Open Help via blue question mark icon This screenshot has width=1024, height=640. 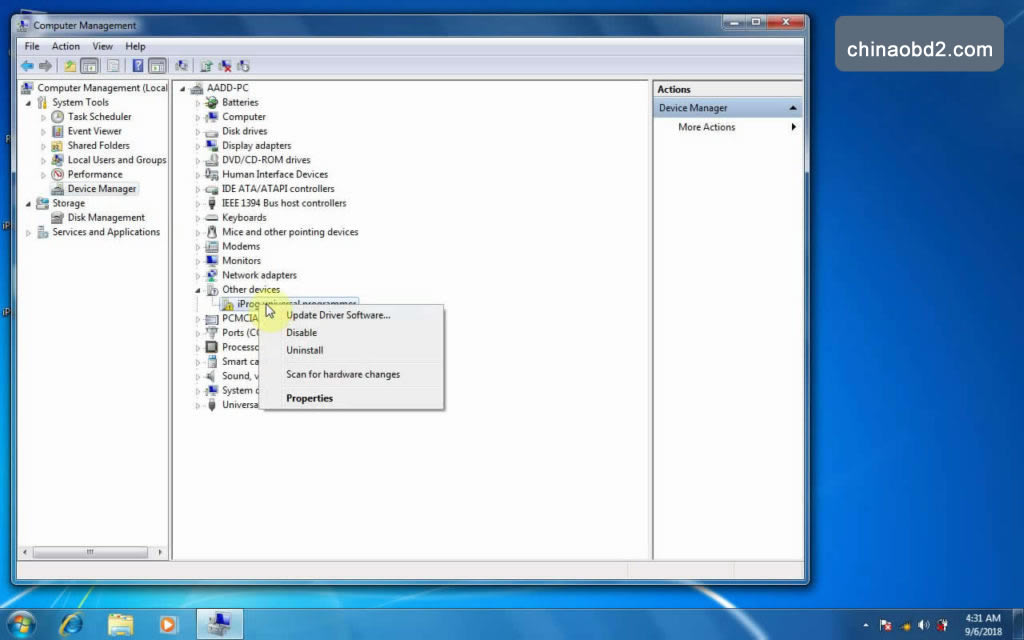138,66
